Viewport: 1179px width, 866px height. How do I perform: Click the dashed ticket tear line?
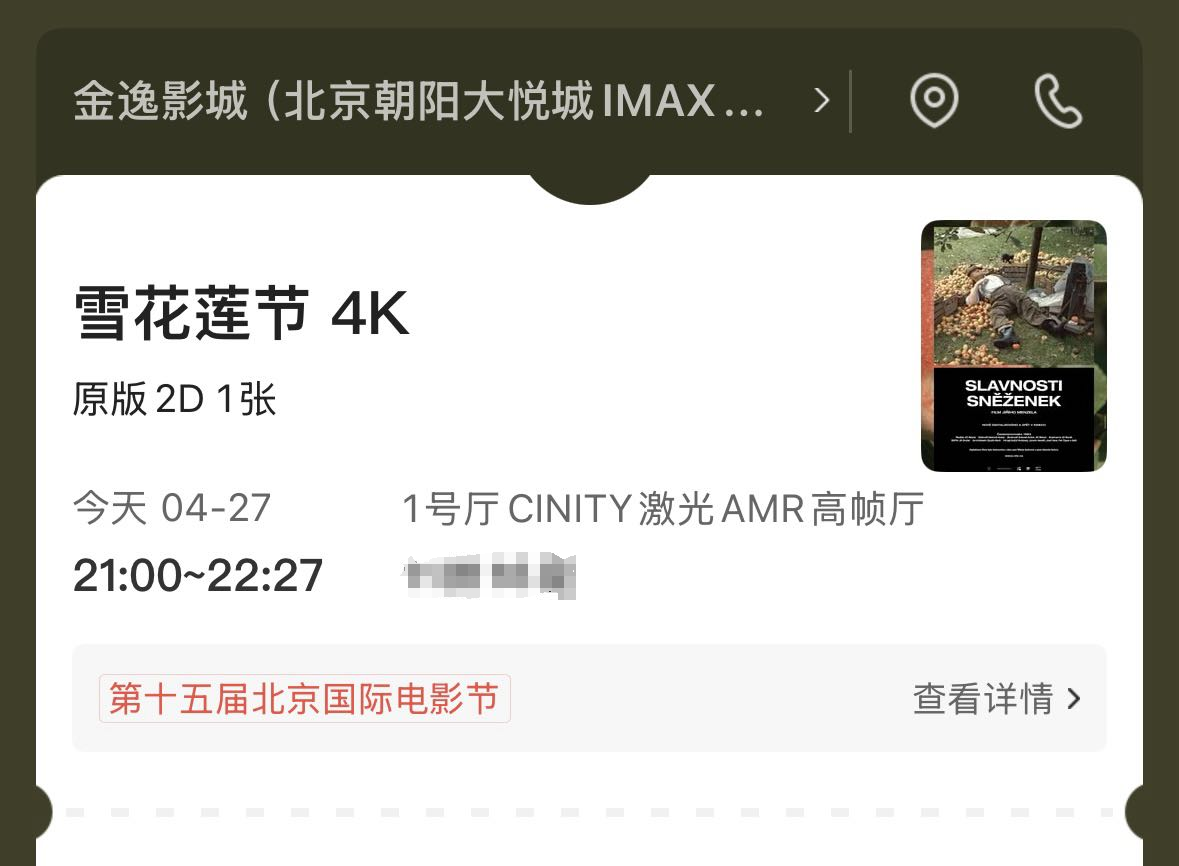pyautogui.click(x=590, y=813)
